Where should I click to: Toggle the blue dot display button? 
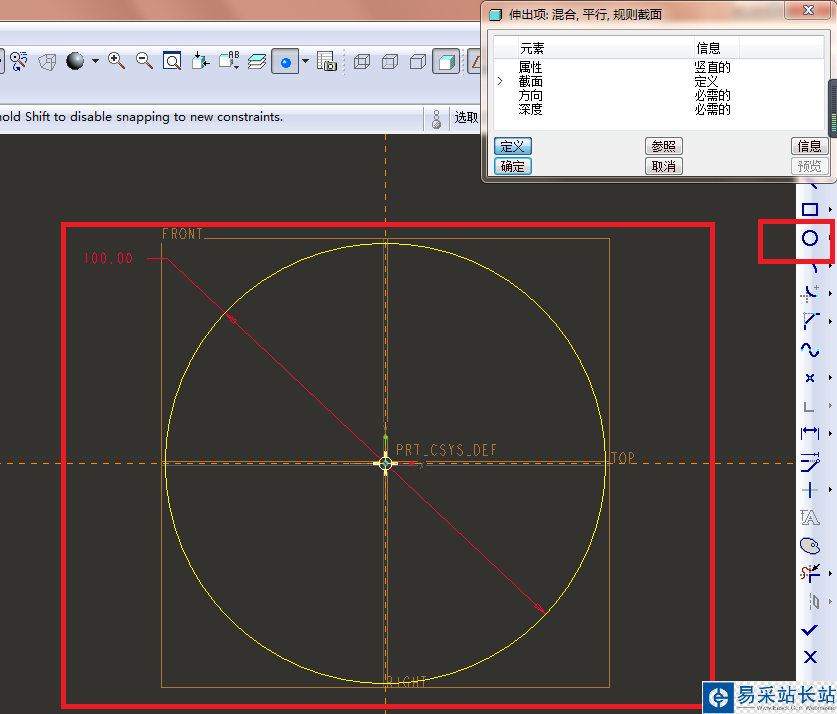point(286,61)
